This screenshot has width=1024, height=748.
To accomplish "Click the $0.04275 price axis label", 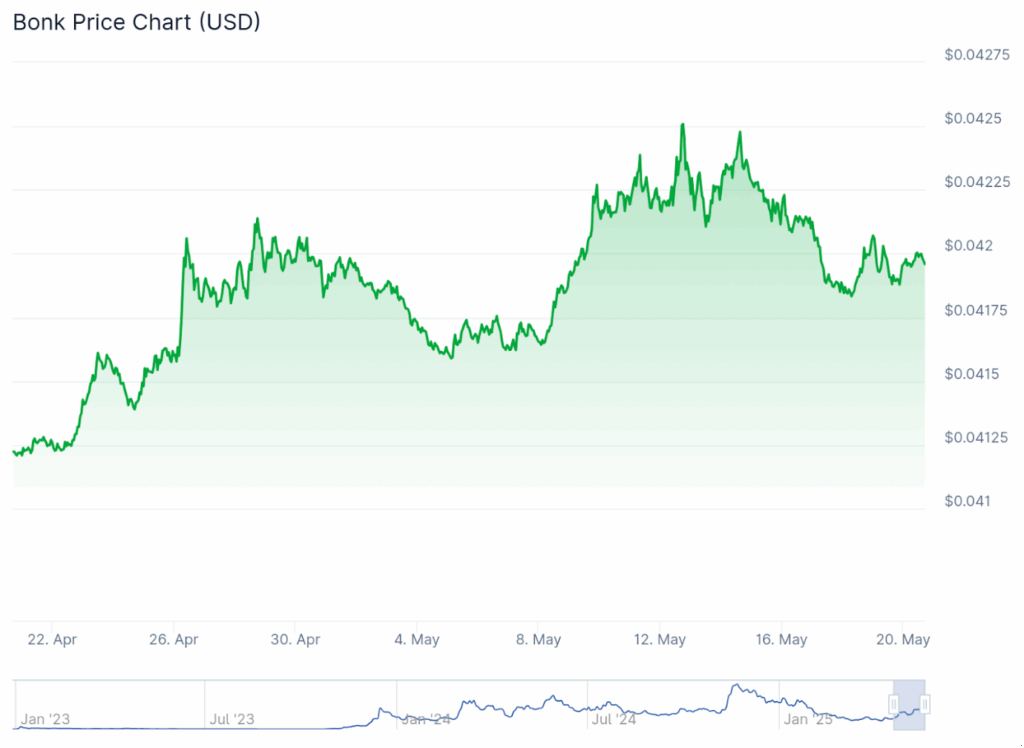I will 977,54.
